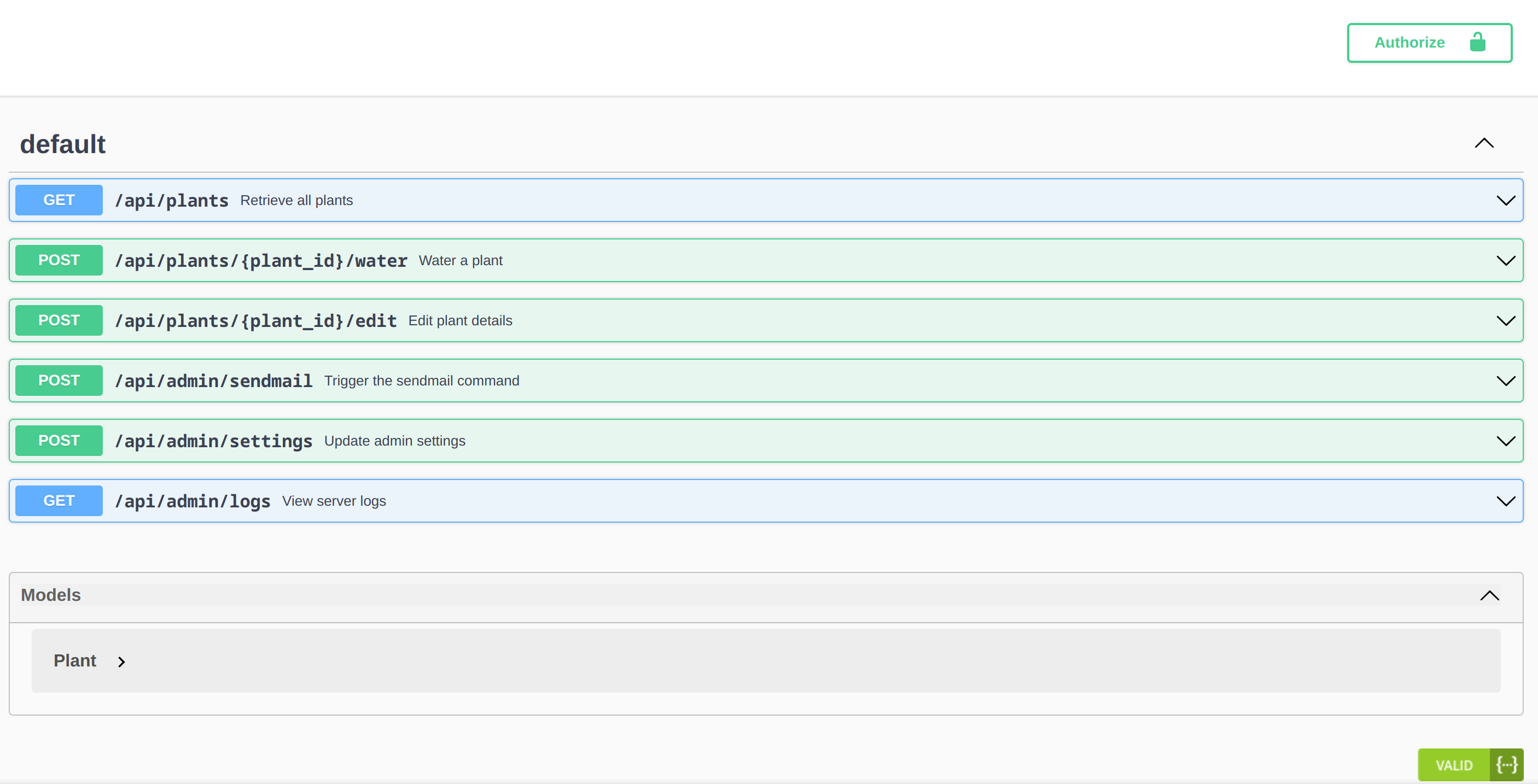The width and height of the screenshot is (1538, 784).
Task: Expand the Update admin settings row chevron
Action: 1505,441
